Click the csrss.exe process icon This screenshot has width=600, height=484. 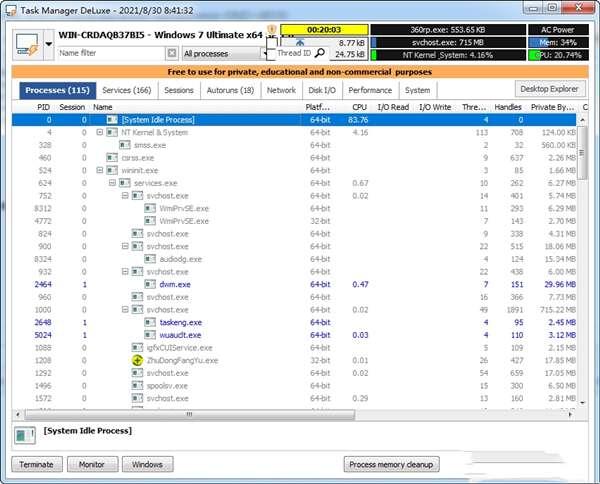click(112, 158)
